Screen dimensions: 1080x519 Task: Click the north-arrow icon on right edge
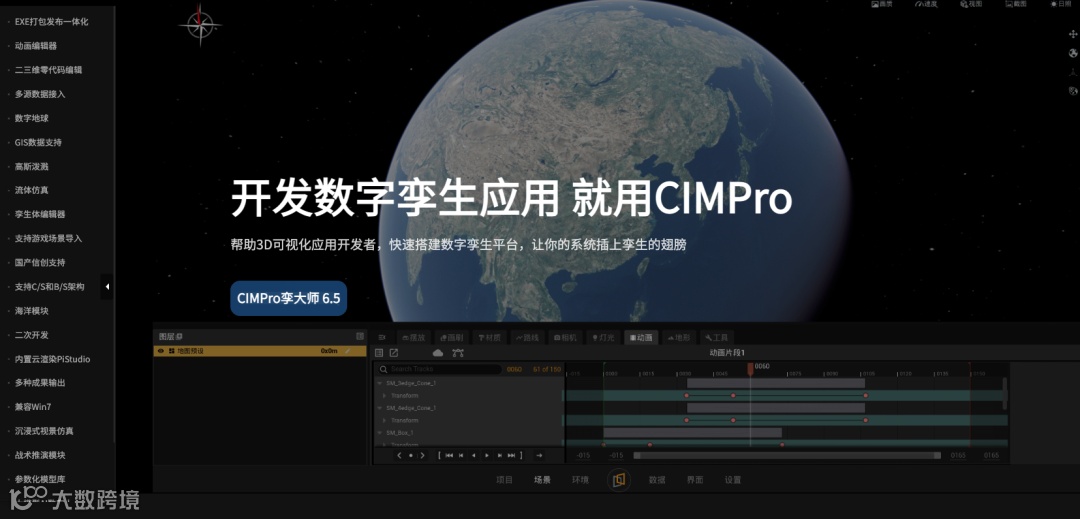1072,72
